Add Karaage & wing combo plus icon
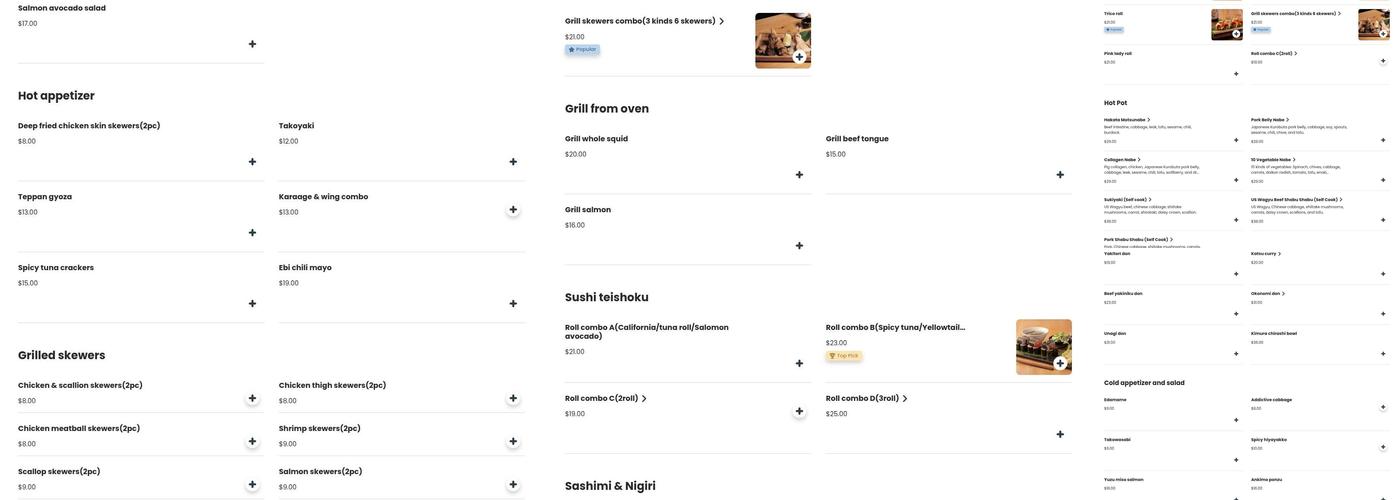 pos(513,210)
